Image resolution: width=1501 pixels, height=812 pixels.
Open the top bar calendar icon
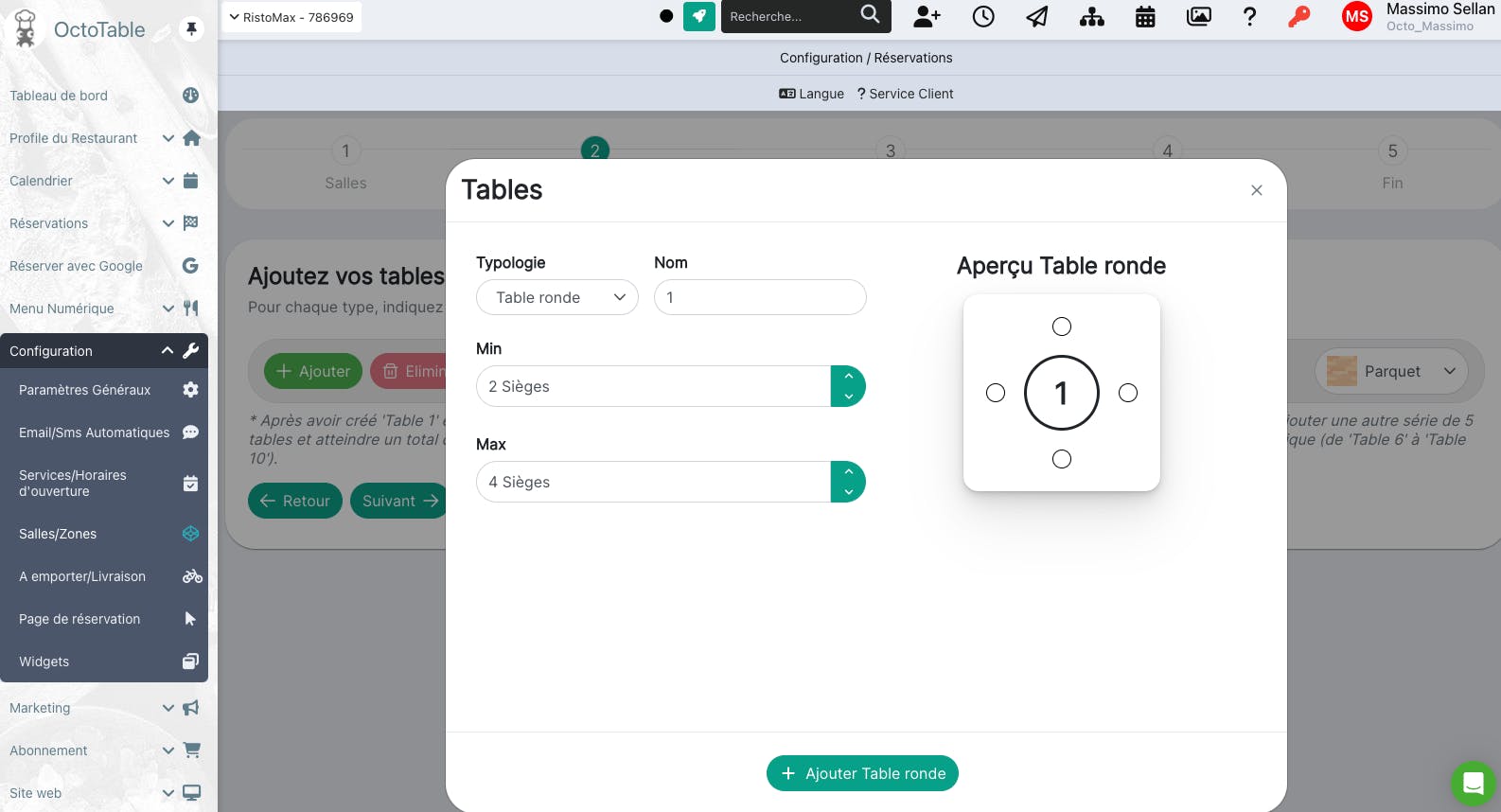[1145, 16]
